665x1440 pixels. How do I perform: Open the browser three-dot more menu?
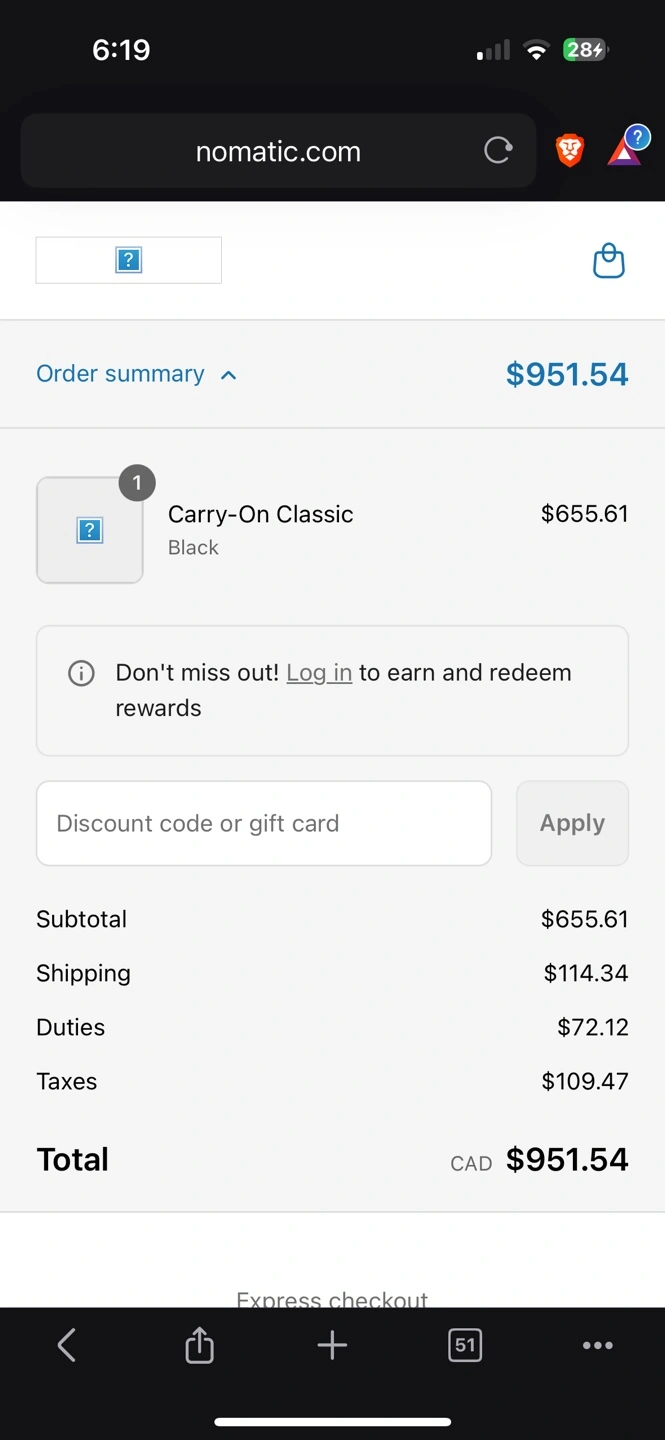tap(597, 1345)
